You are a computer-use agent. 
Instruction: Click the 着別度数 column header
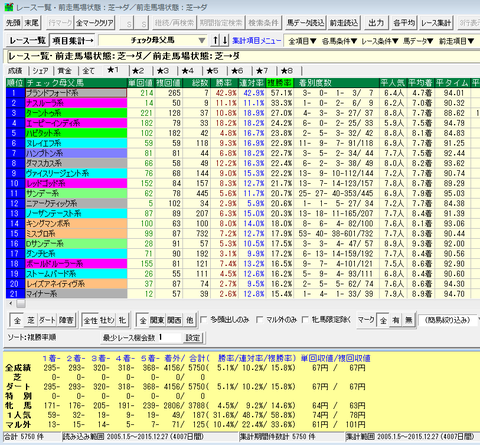point(337,83)
